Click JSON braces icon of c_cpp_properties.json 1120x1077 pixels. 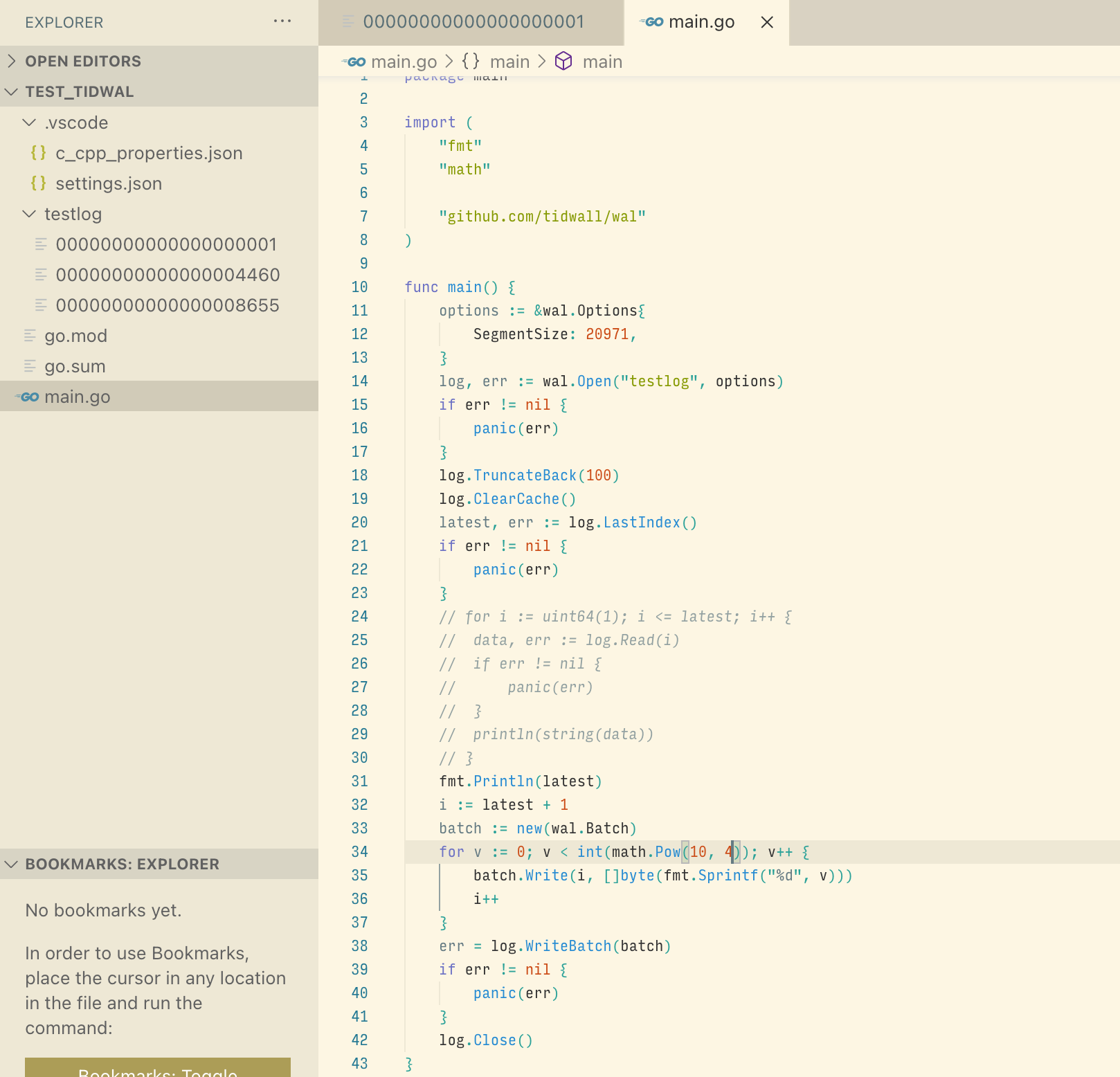click(x=39, y=153)
